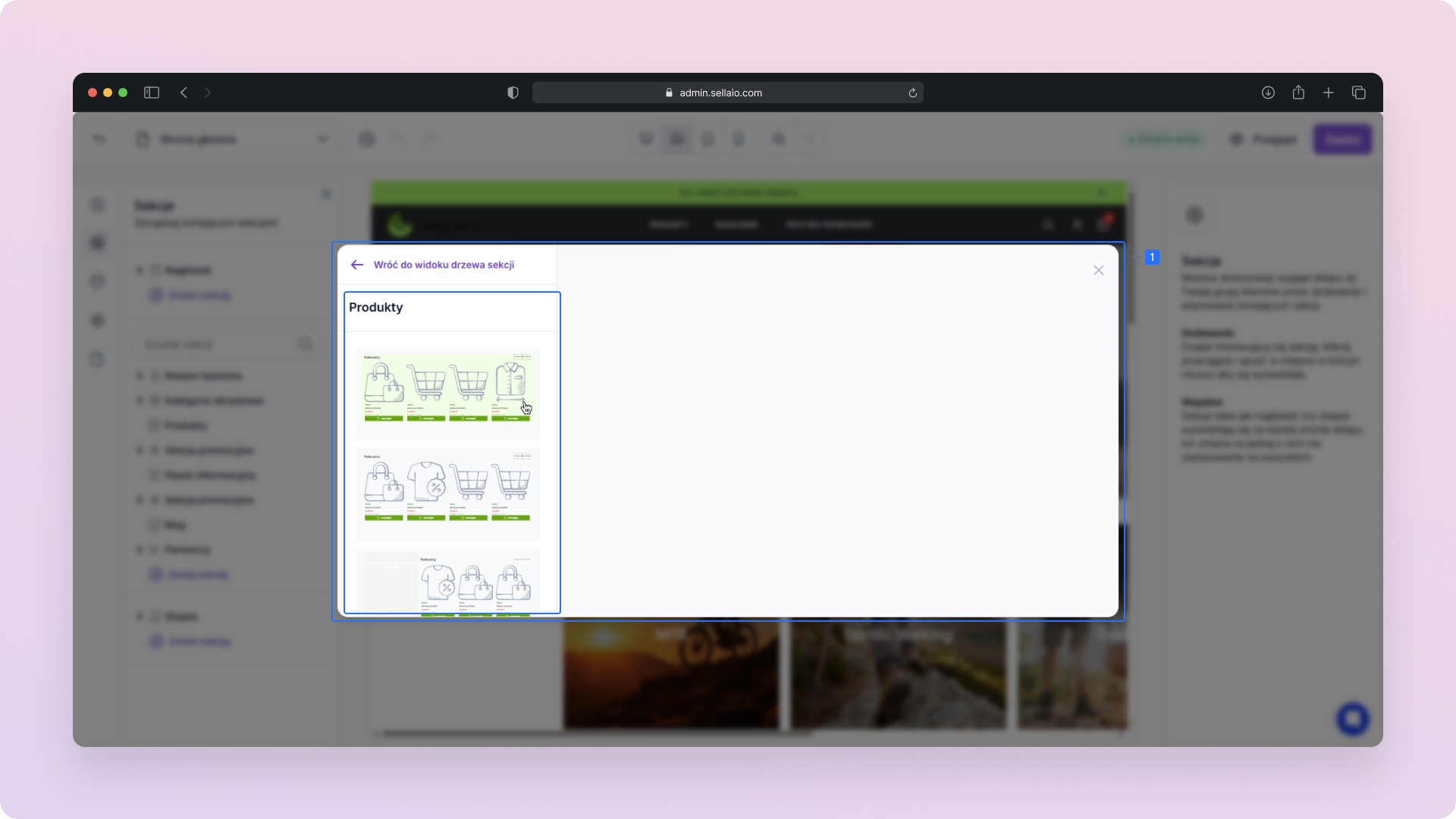Show the tab overview icon
The image size is (1456, 819).
tap(1359, 93)
